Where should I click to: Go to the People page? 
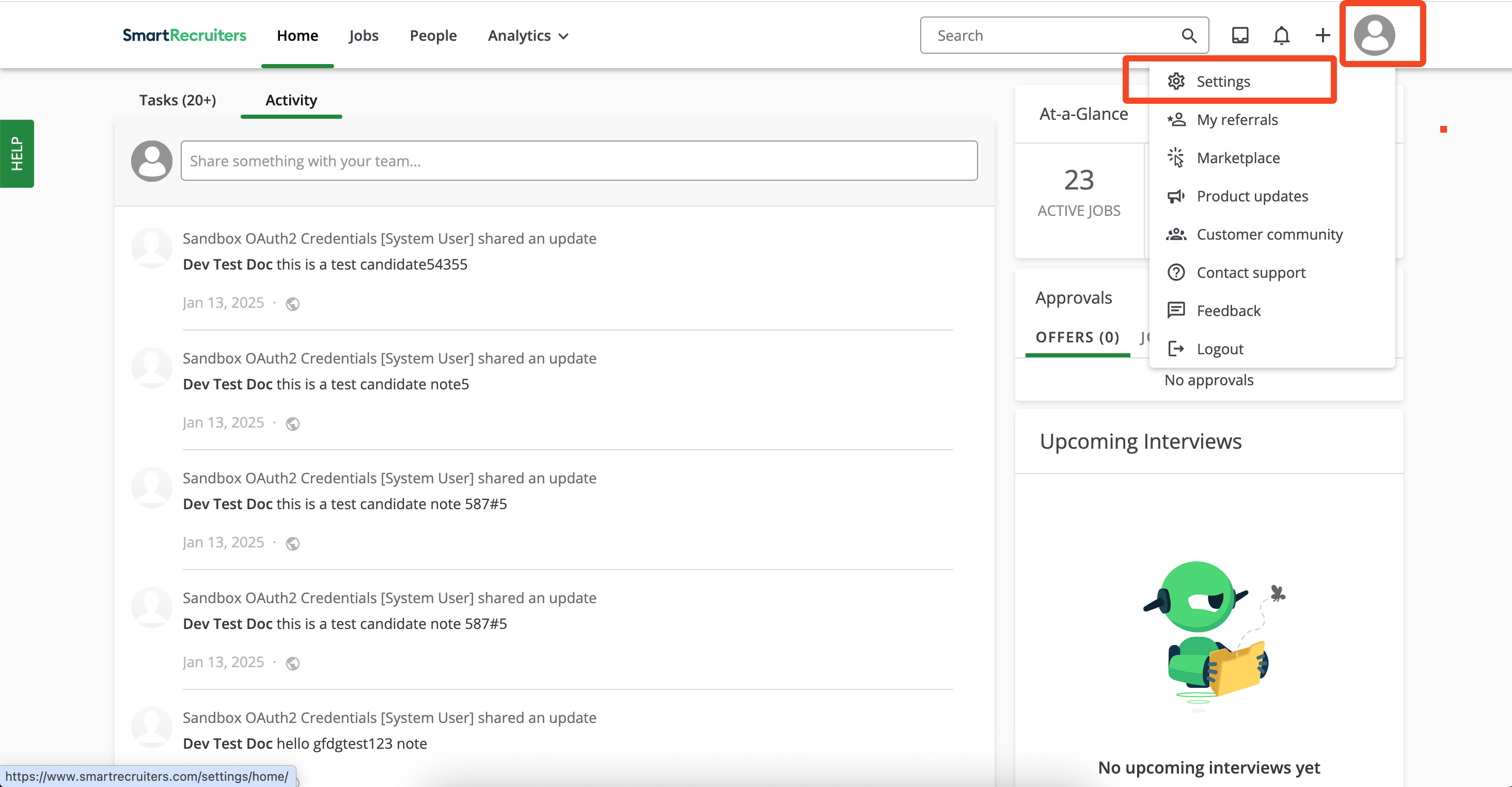point(433,36)
